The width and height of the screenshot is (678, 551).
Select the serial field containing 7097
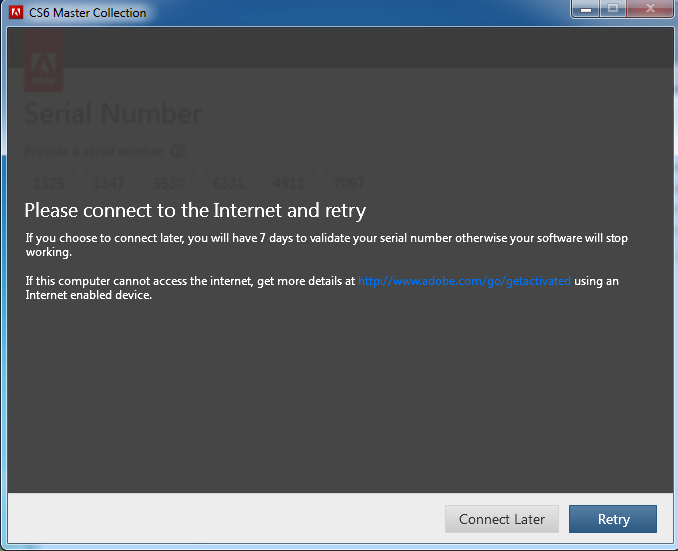tap(349, 183)
